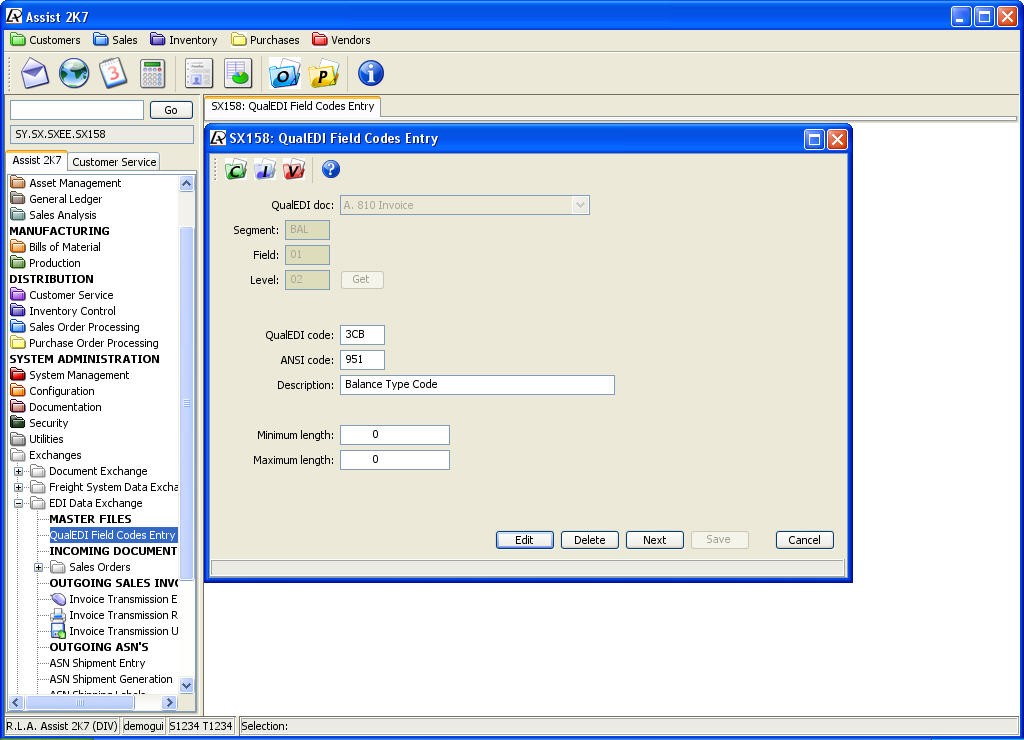Image resolution: width=1024 pixels, height=740 pixels.
Task: Click the tree's vertical scrollbar down arrow
Action: pyautogui.click(x=187, y=685)
